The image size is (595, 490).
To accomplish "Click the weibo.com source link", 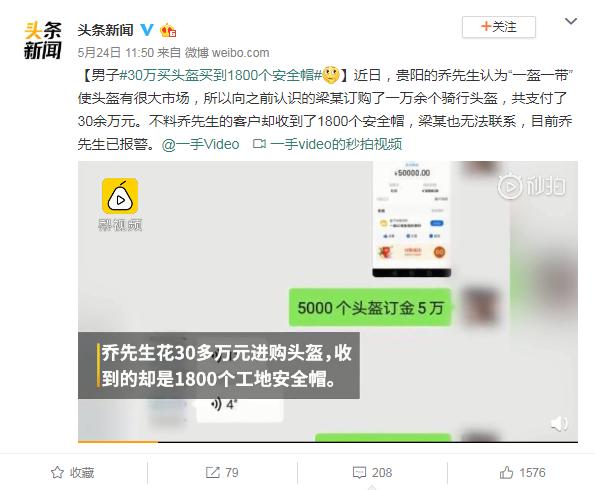I will coord(241,53).
